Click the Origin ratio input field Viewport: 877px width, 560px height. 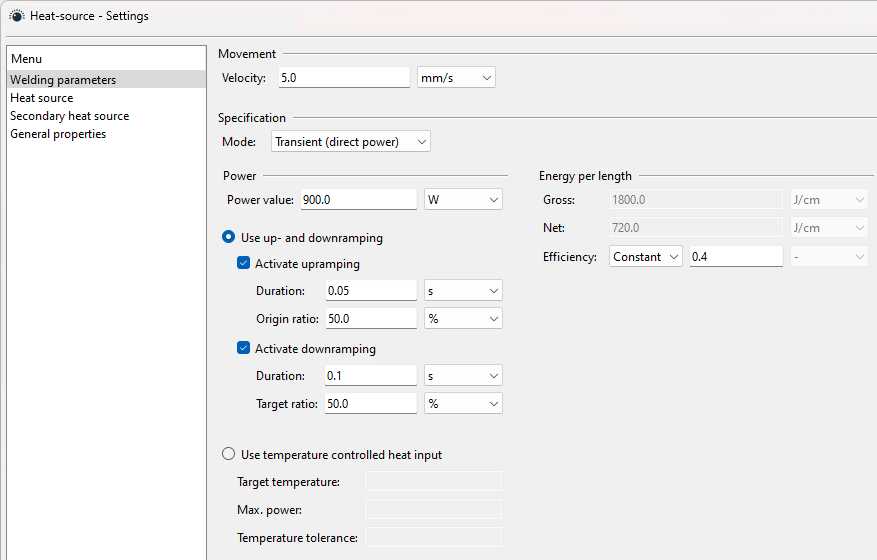tap(371, 318)
